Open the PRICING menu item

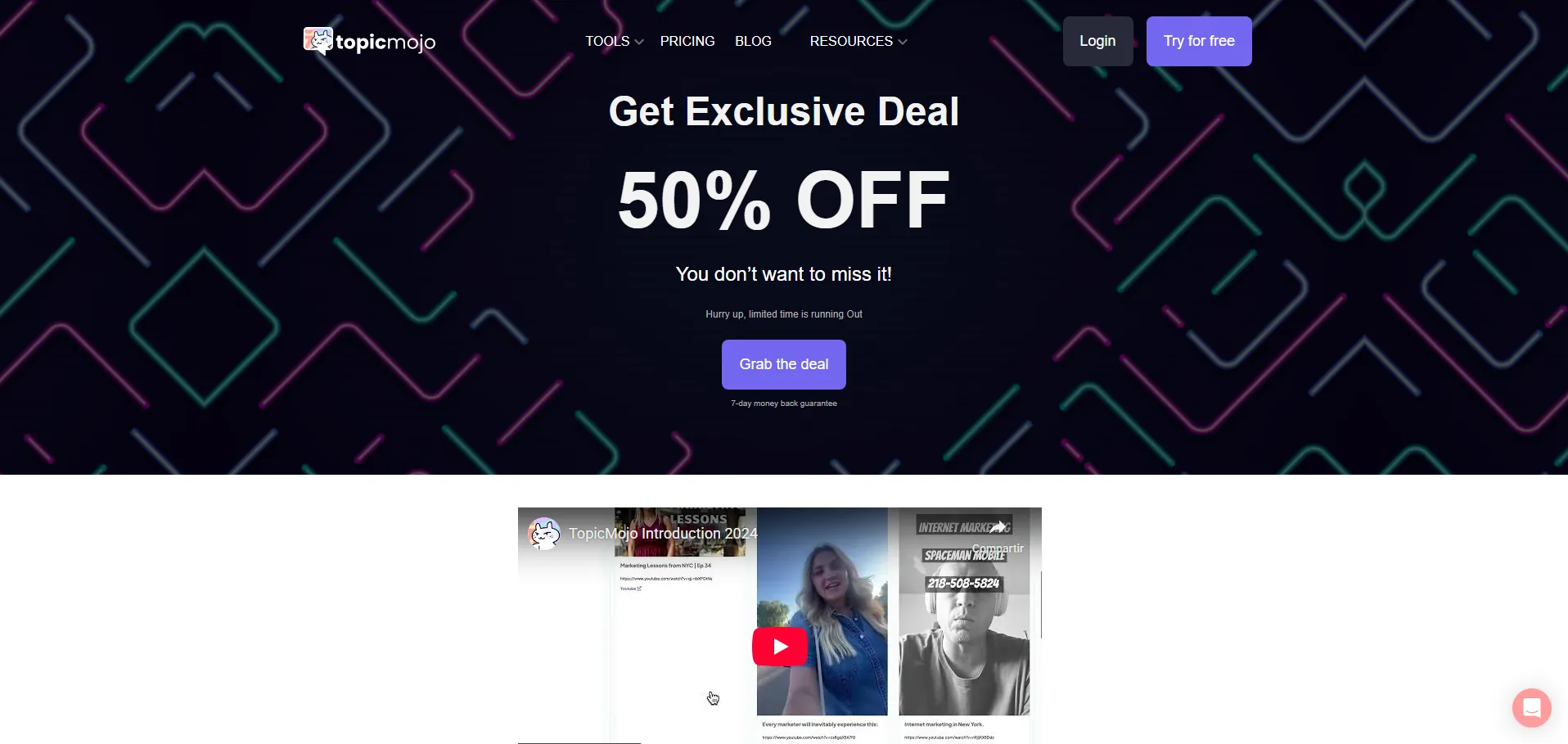coord(687,41)
